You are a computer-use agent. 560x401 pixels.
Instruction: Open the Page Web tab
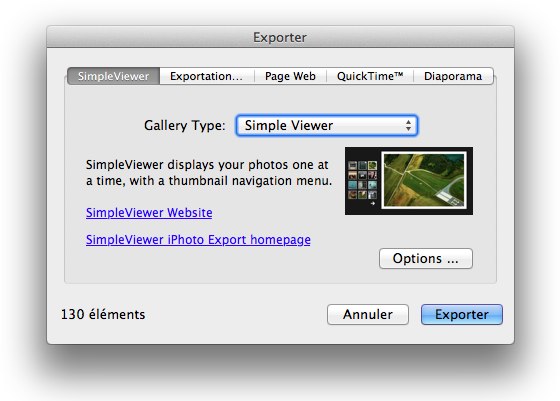pyautogui.click(x=290, y=76)
